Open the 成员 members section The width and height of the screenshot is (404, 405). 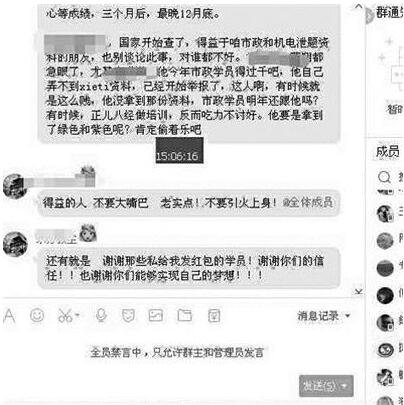(388, 152)
